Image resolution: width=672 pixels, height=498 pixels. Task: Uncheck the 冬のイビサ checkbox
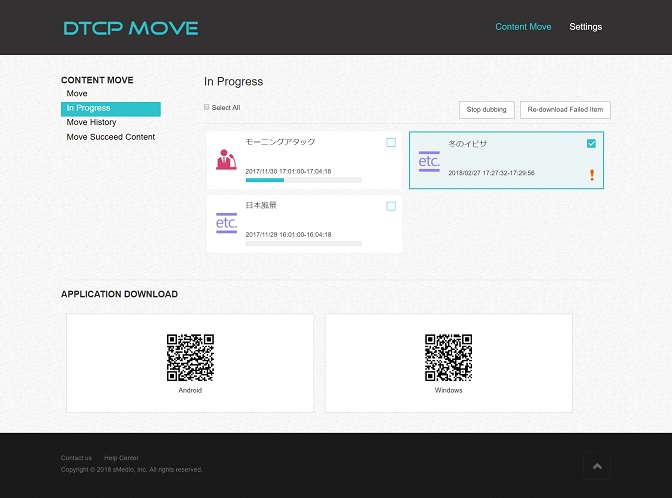[x=591, y=144]
